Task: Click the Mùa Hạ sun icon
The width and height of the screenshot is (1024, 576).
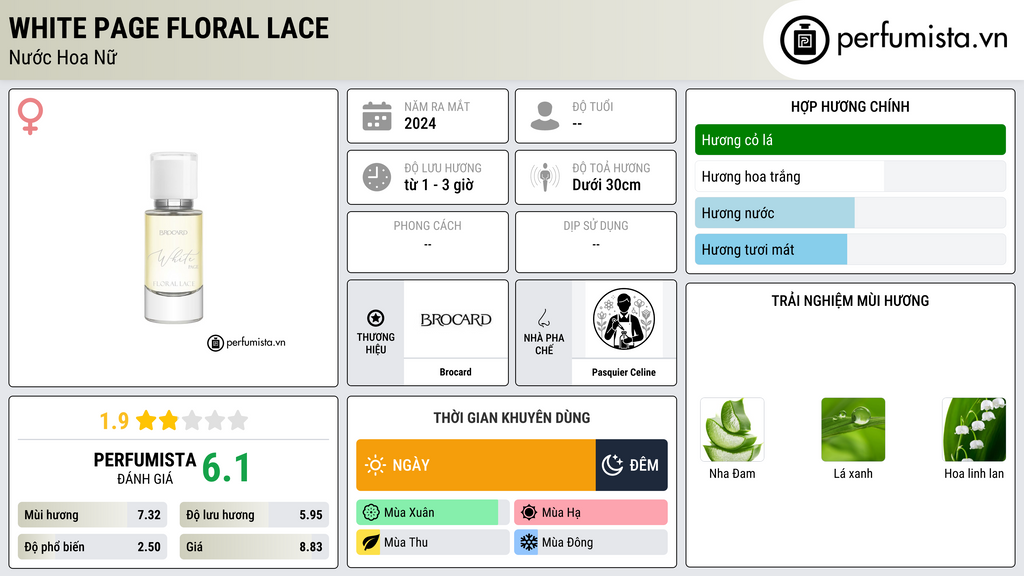Action: (529, 513)
